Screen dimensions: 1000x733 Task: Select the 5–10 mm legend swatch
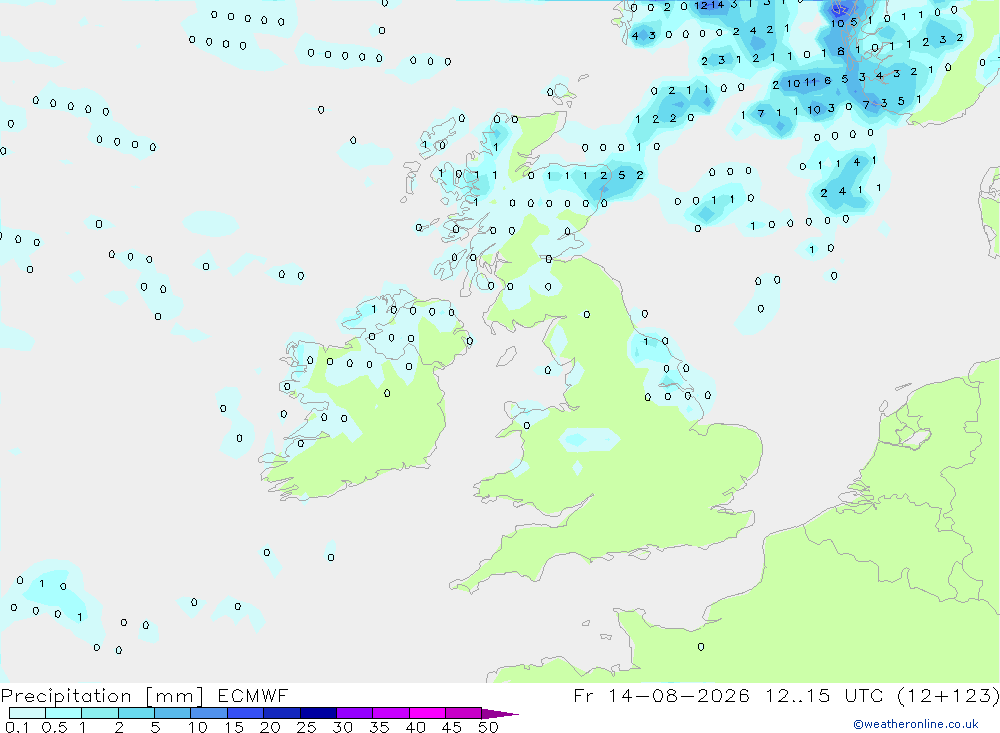(173, 713)
